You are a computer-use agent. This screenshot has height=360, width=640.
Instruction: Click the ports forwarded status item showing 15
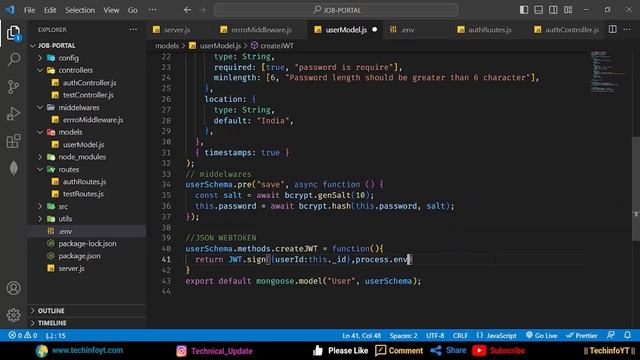pyautogui.click(x=56, y=336)
